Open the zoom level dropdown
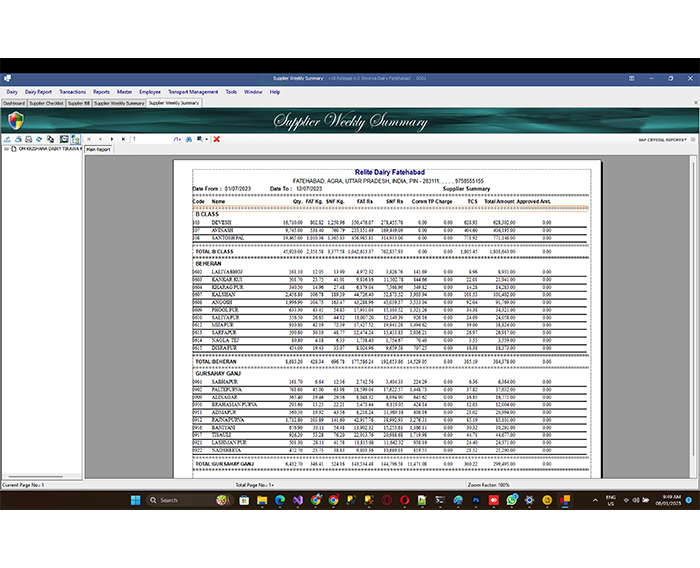 [x=204, y=139]
